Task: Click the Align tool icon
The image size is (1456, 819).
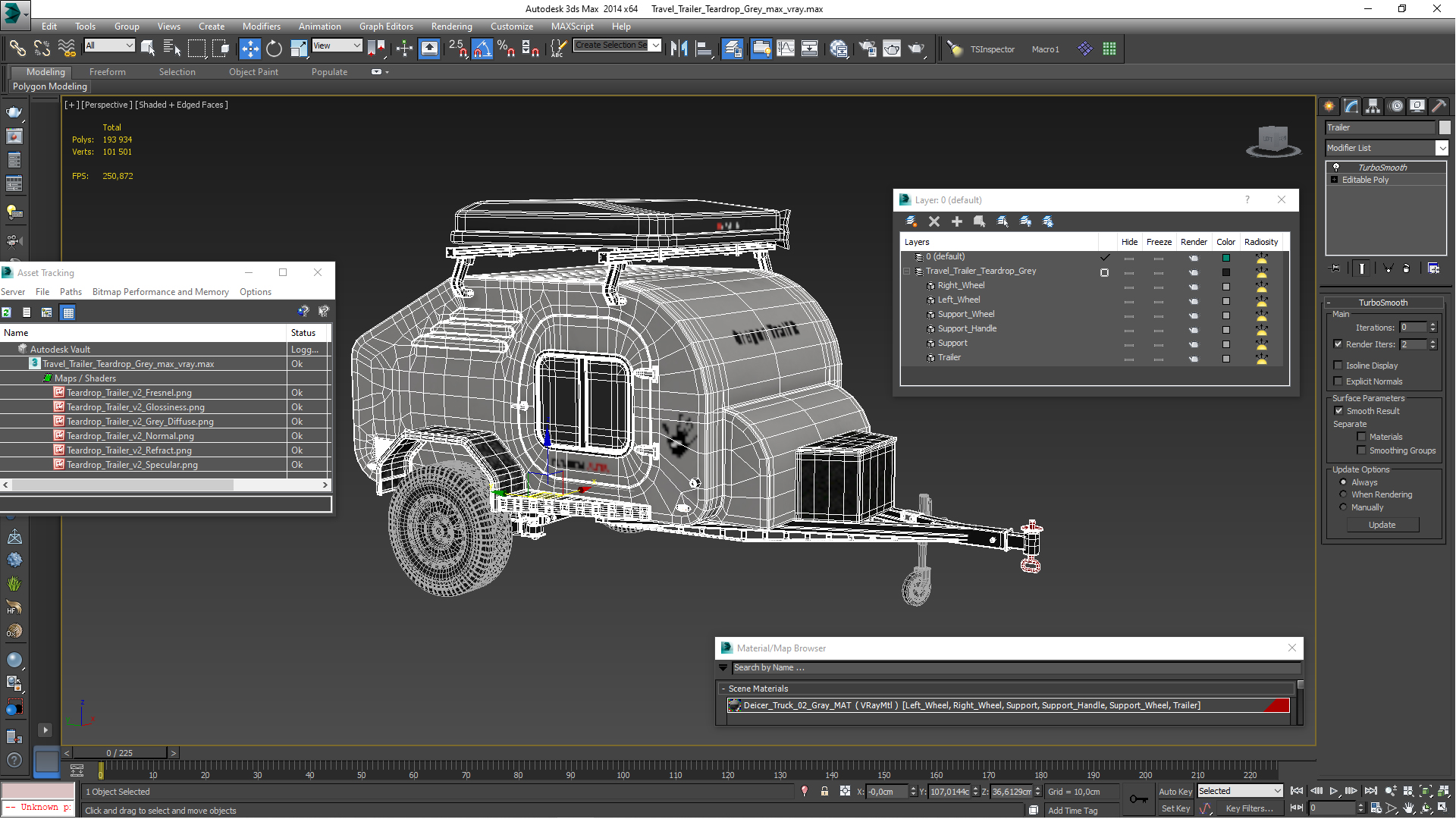Action: point(704,49)
